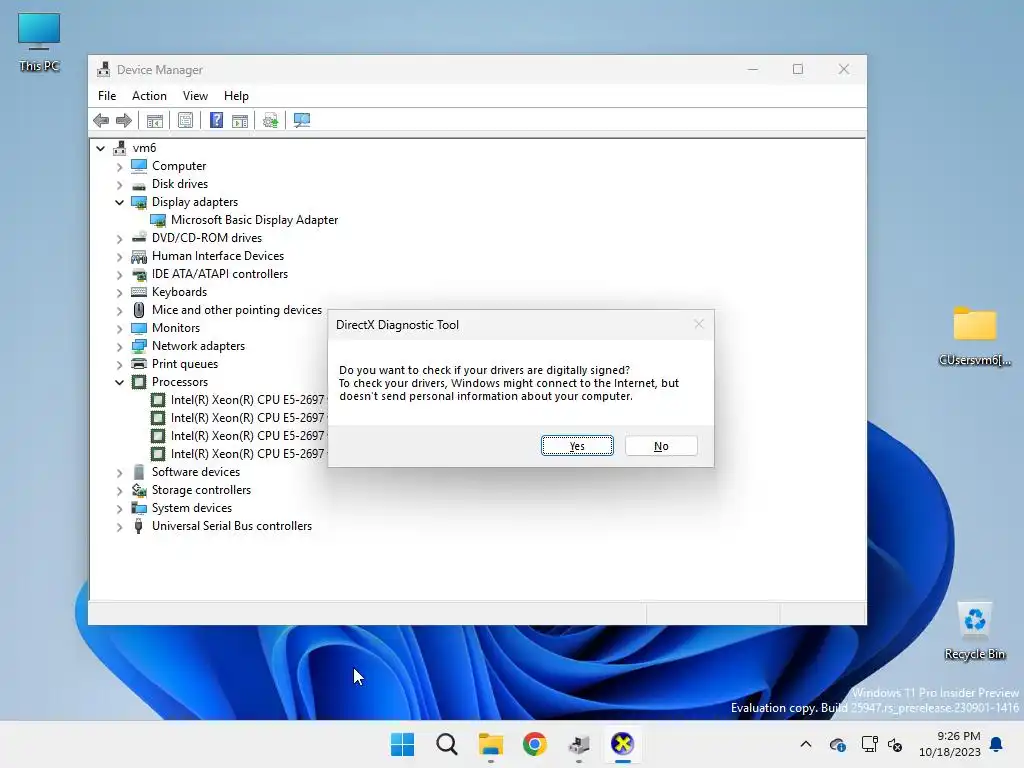Collapse the Display adapters category

pos(120,202)
